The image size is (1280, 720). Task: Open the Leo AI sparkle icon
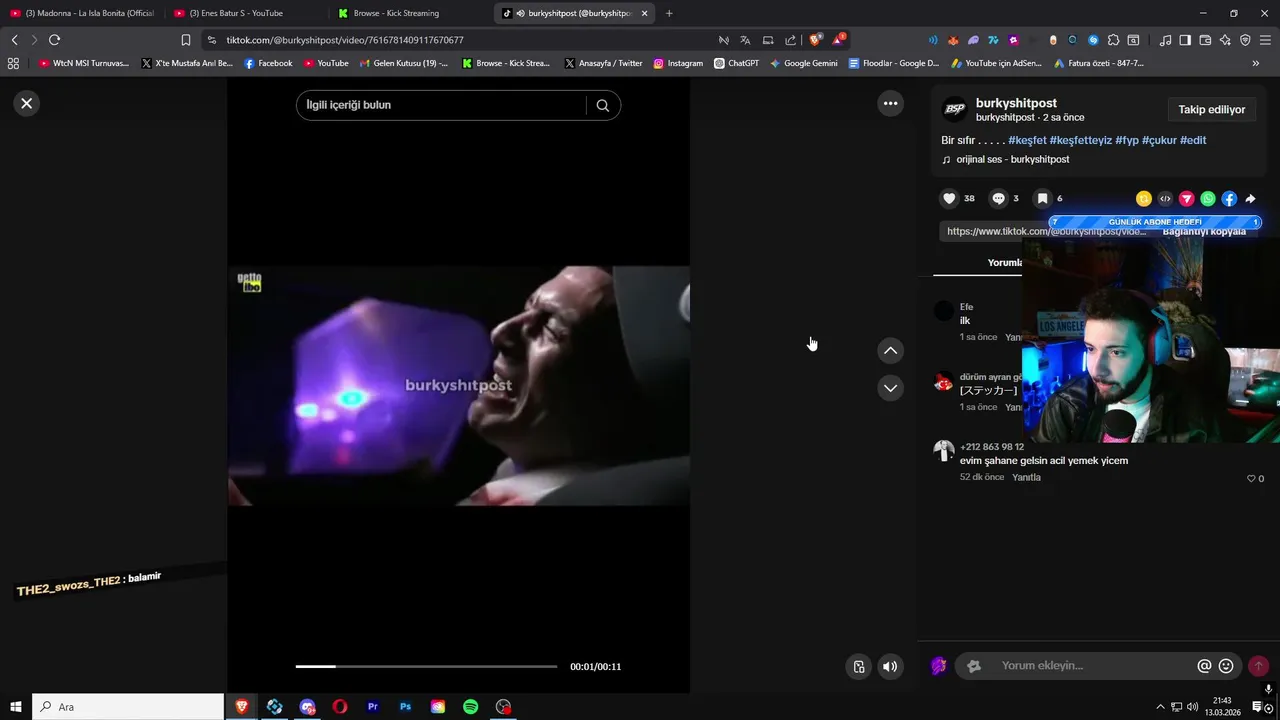(1225, 40)
